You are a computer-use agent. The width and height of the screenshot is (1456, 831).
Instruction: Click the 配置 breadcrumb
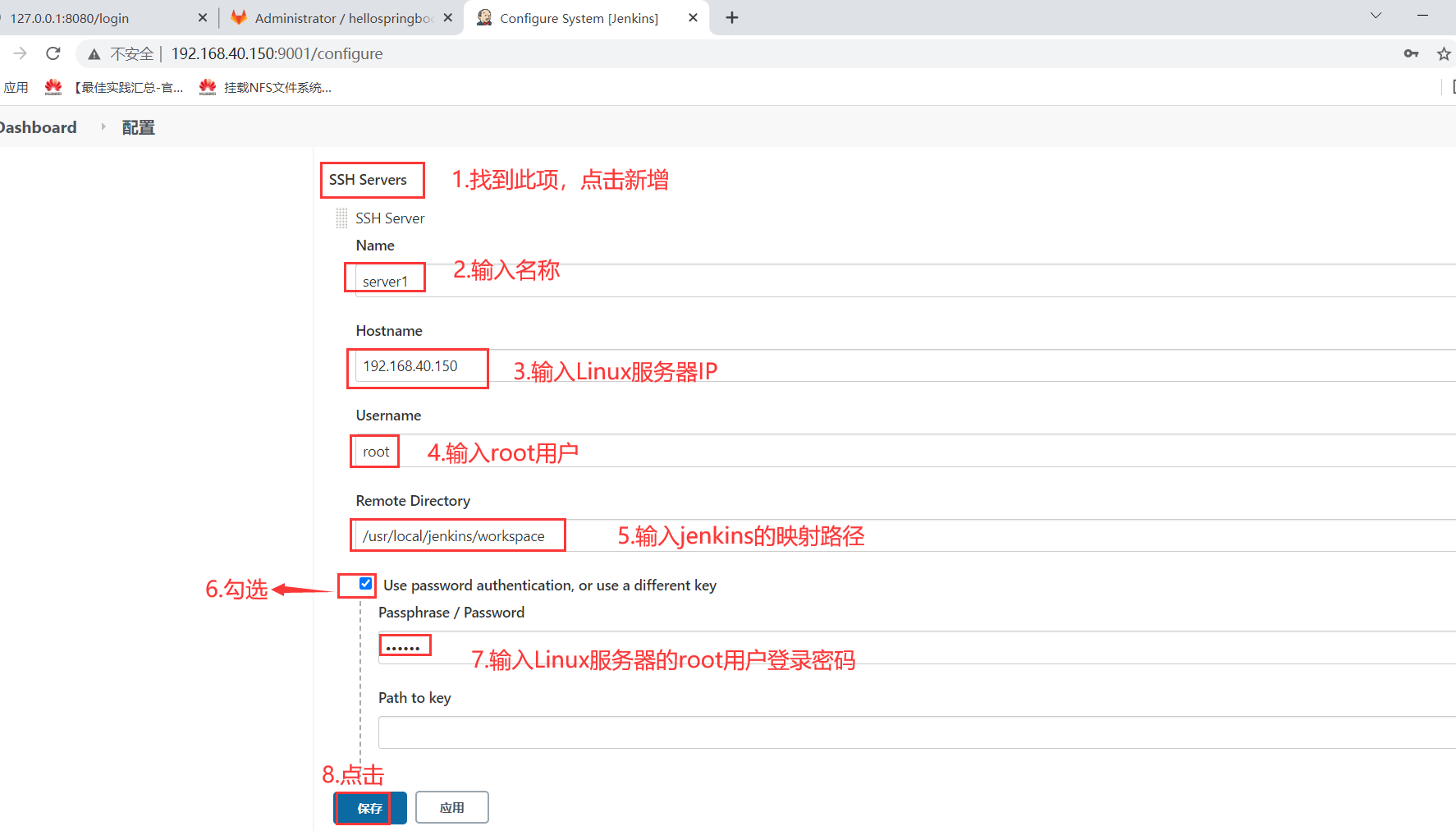(x=138, y=127)
